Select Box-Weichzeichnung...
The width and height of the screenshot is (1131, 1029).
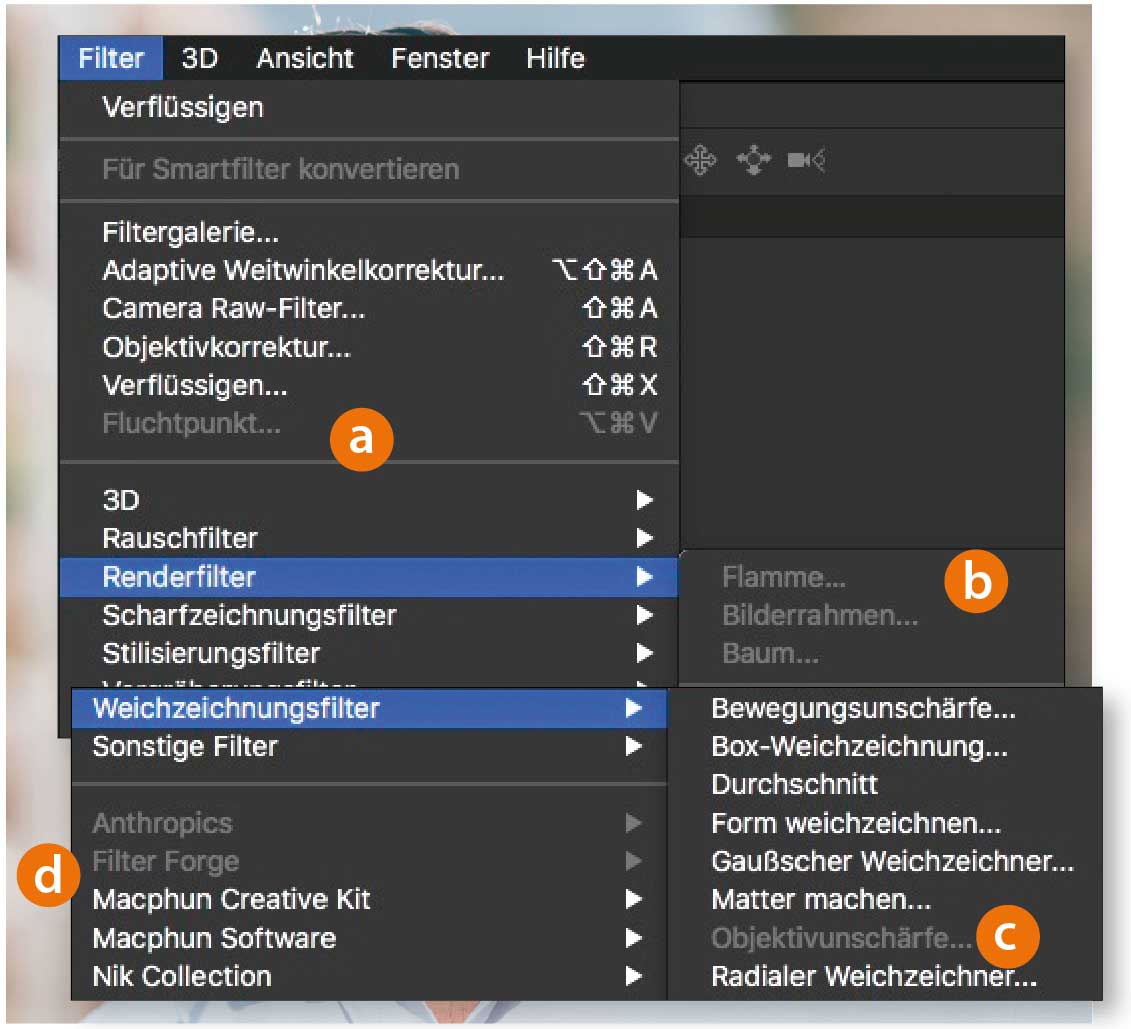[885, 746]
